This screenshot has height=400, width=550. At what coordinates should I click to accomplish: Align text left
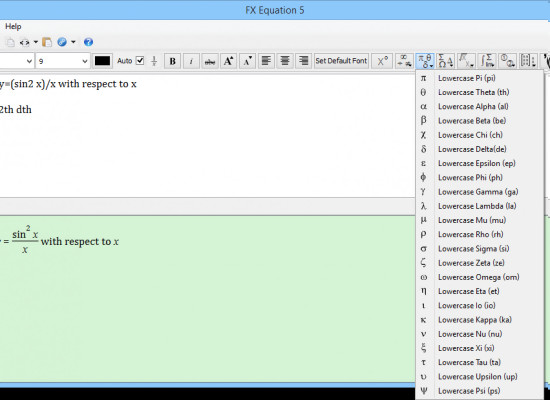coord(266,61)
